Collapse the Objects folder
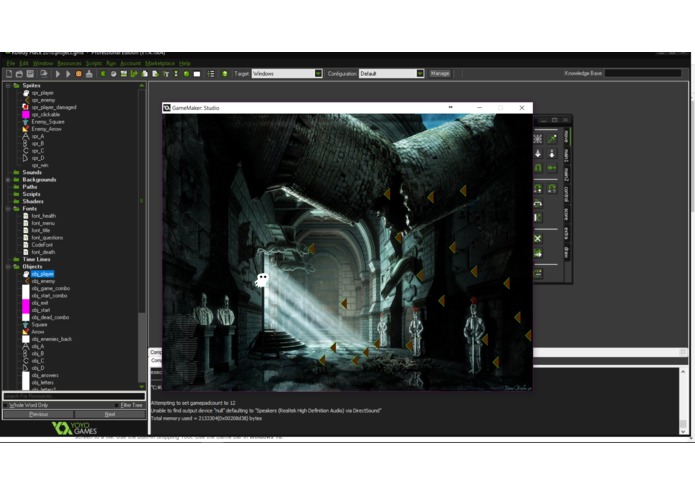 click(x=8, y=267)
